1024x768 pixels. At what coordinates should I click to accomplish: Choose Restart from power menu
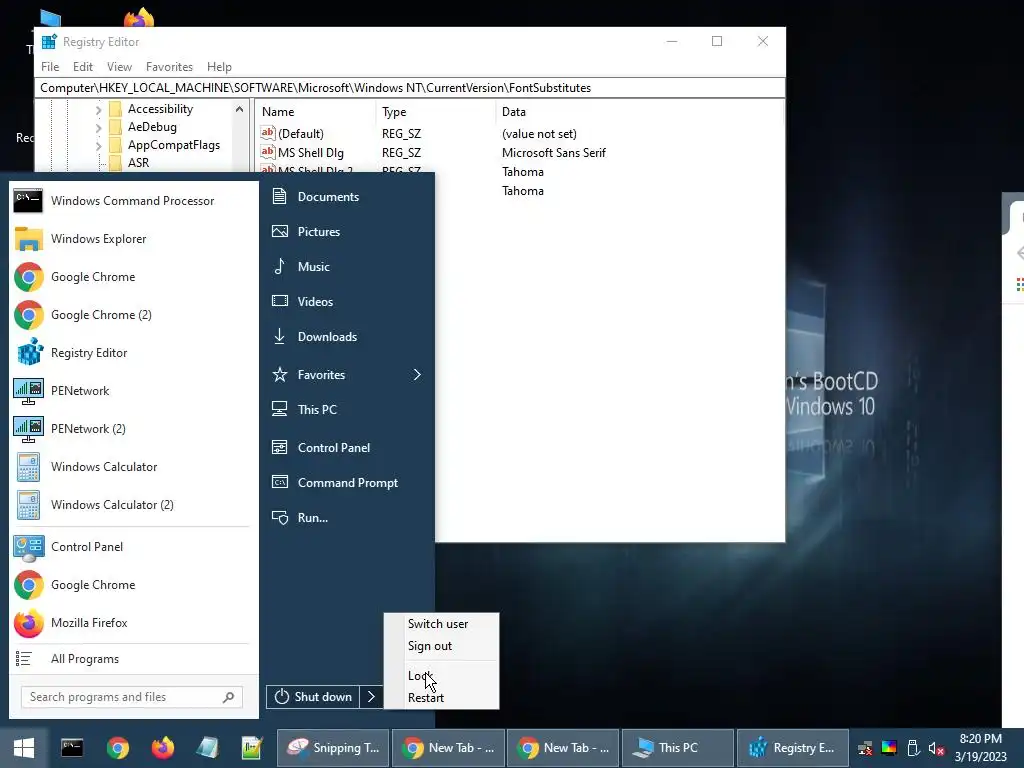tap(441, 698)
